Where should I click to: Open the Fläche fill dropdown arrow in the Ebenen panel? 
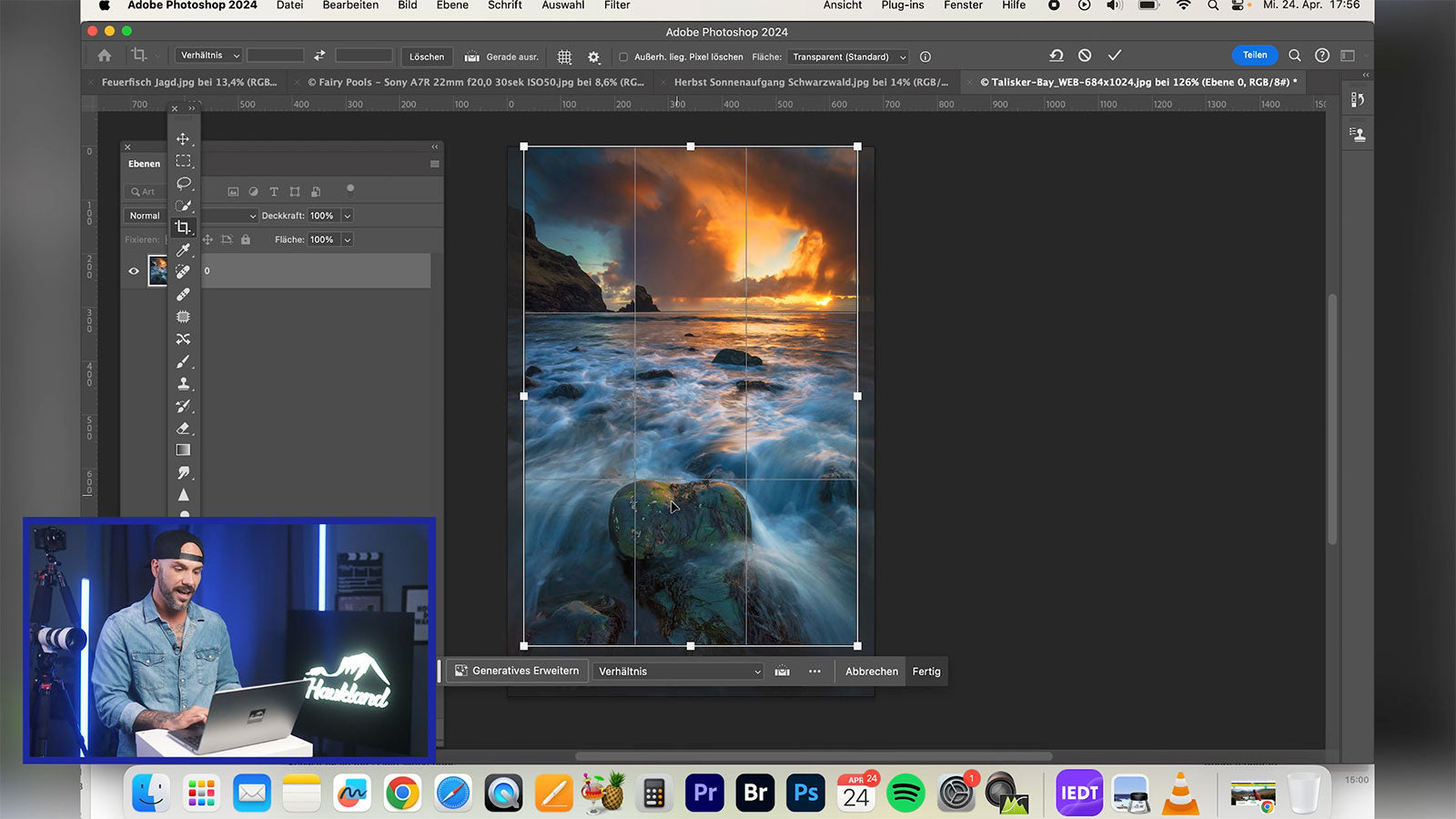347,239
